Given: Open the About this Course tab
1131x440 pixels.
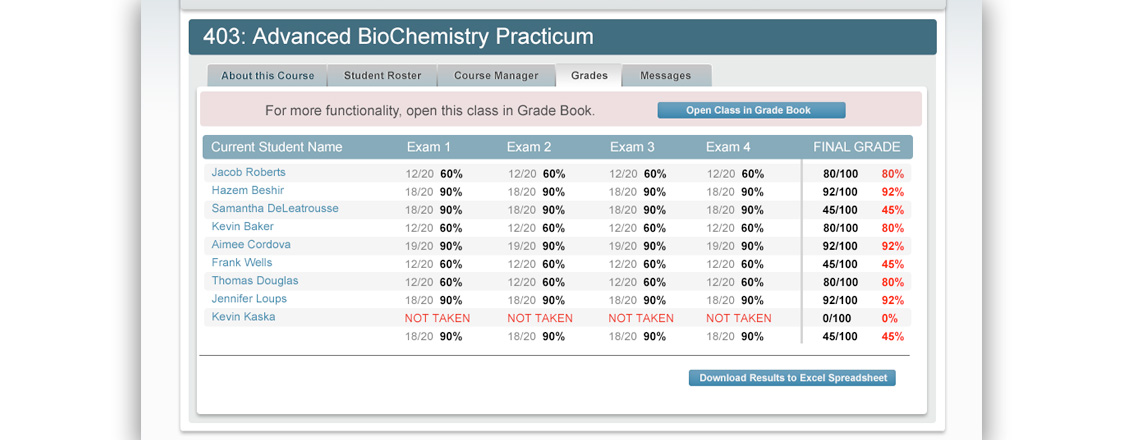Looking at the screenshot, I should 267,76.
